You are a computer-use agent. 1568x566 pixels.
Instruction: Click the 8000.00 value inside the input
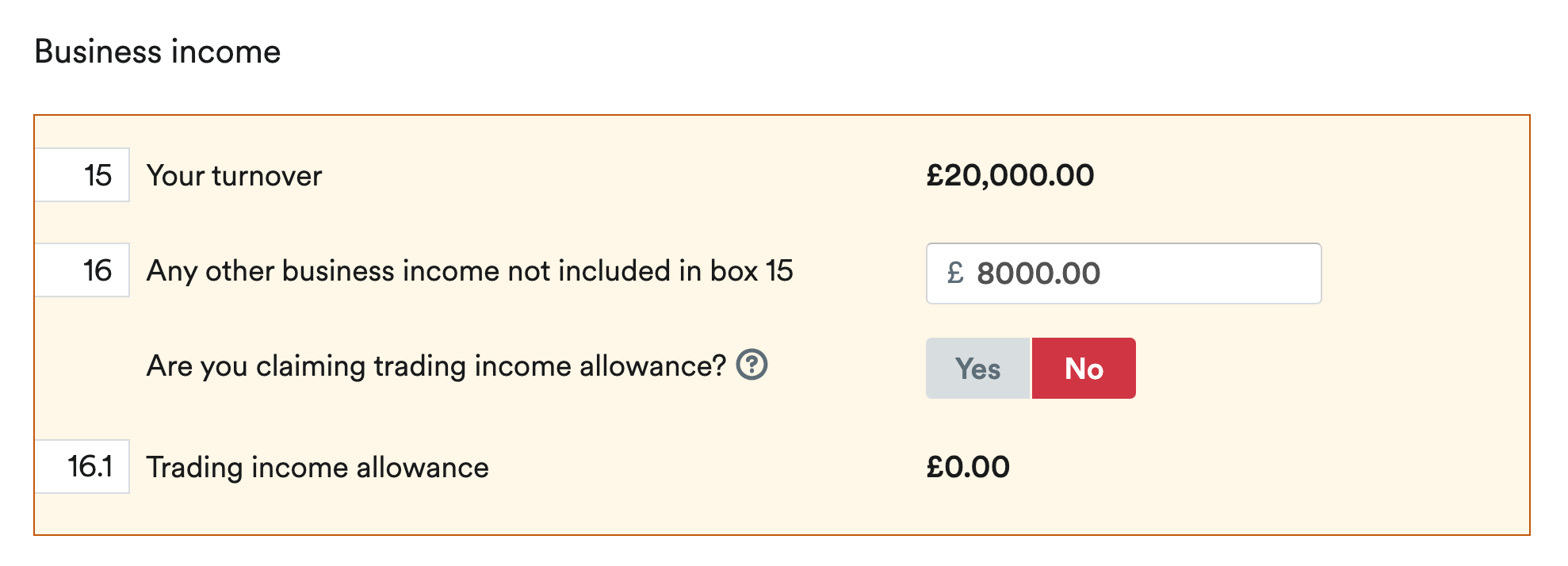(1038, 273)
